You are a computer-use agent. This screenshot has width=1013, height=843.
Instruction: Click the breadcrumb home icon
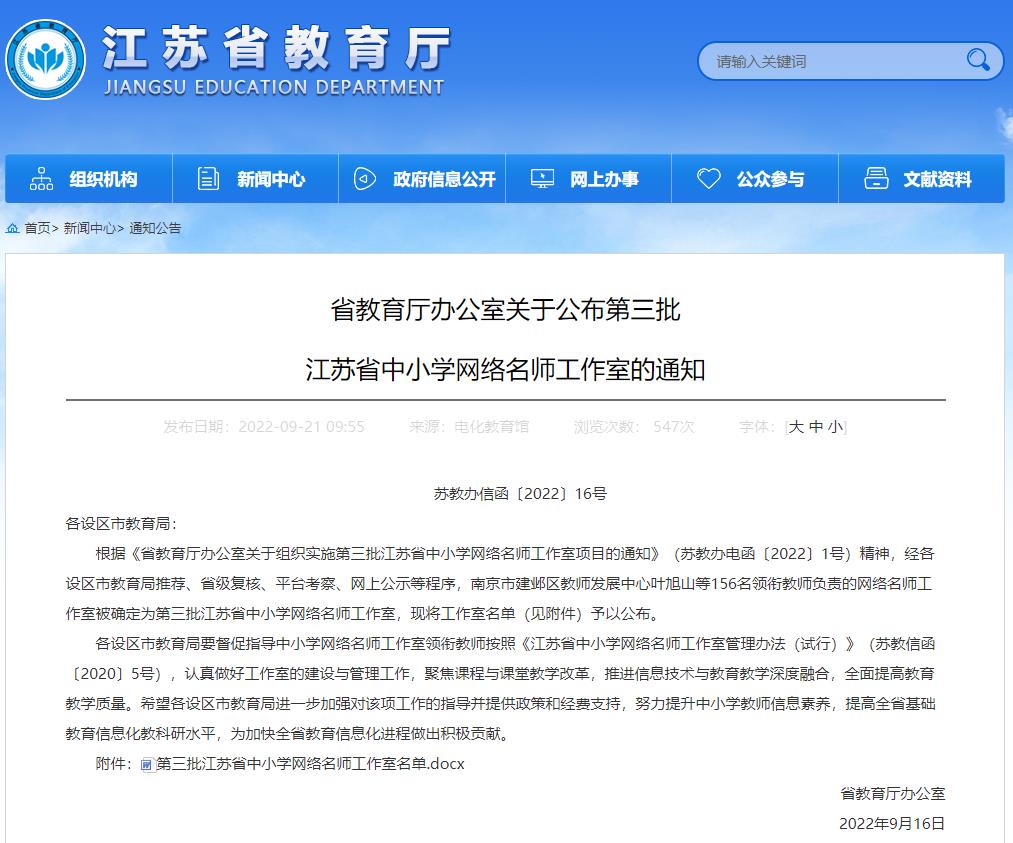point(13,228)
